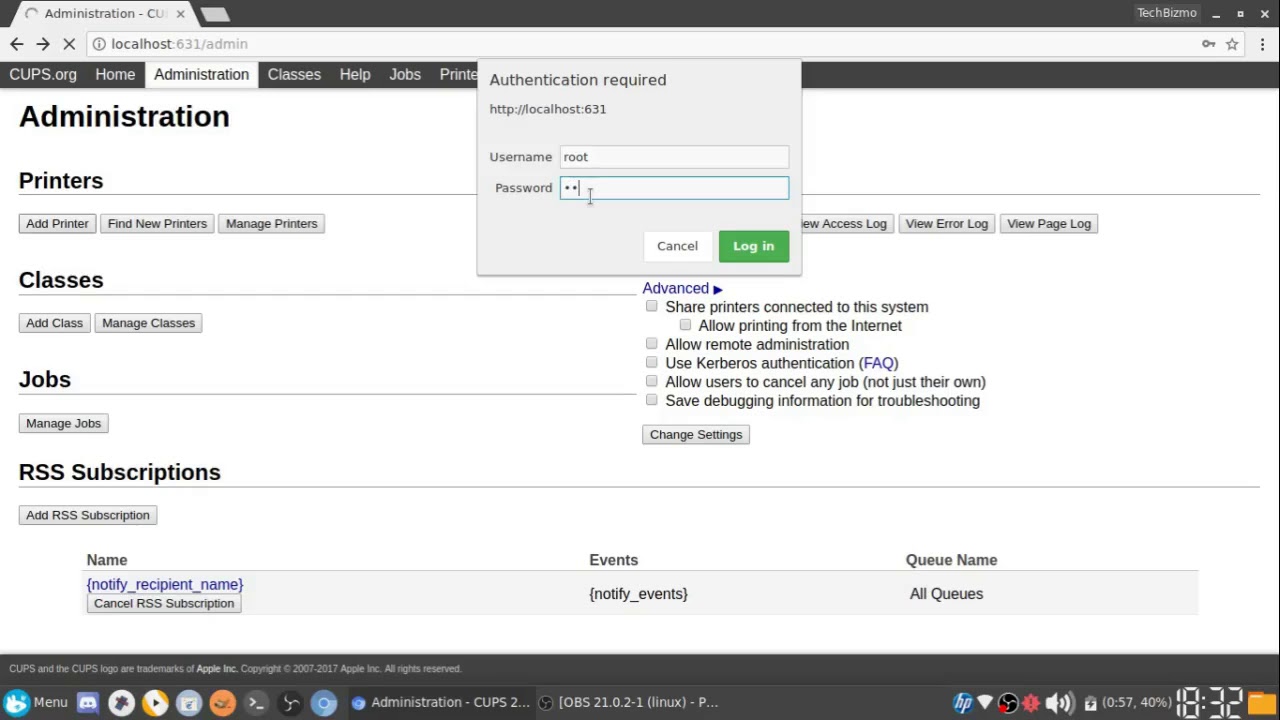This screenshot has height=720, width=1280.
Task: Click Add Class button
Action: tap(54, 323)
